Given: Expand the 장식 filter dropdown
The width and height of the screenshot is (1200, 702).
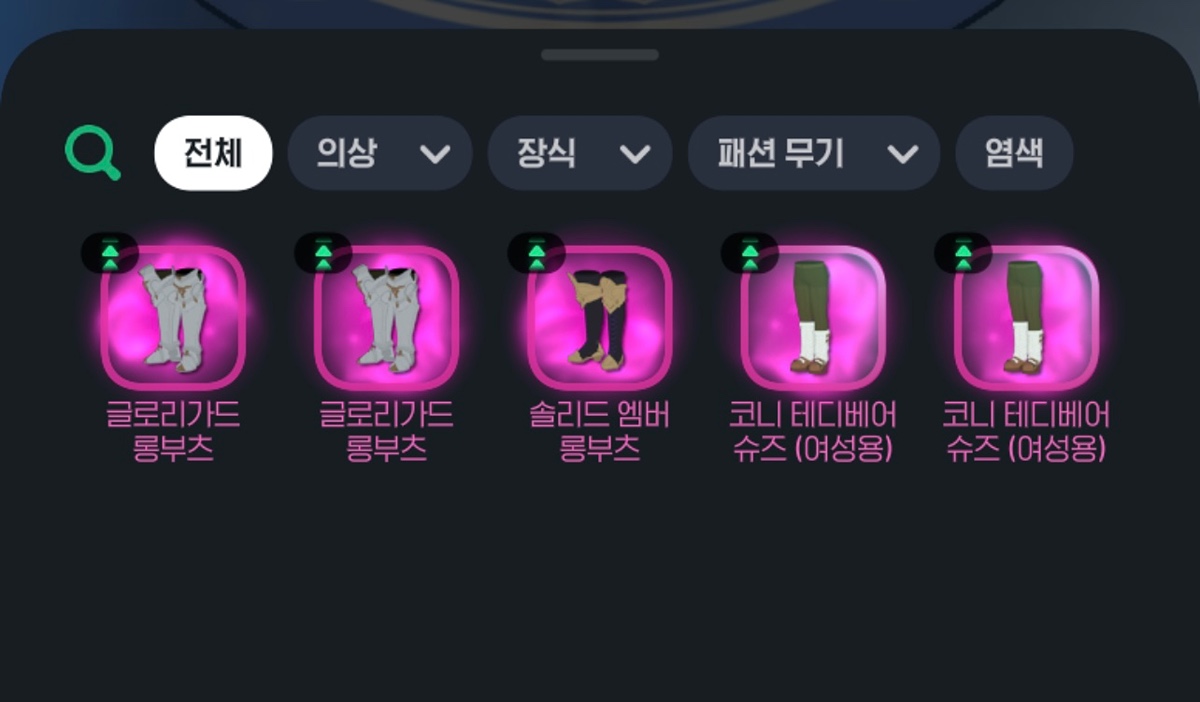Looking at the screenshot, I should pos(580,153).
